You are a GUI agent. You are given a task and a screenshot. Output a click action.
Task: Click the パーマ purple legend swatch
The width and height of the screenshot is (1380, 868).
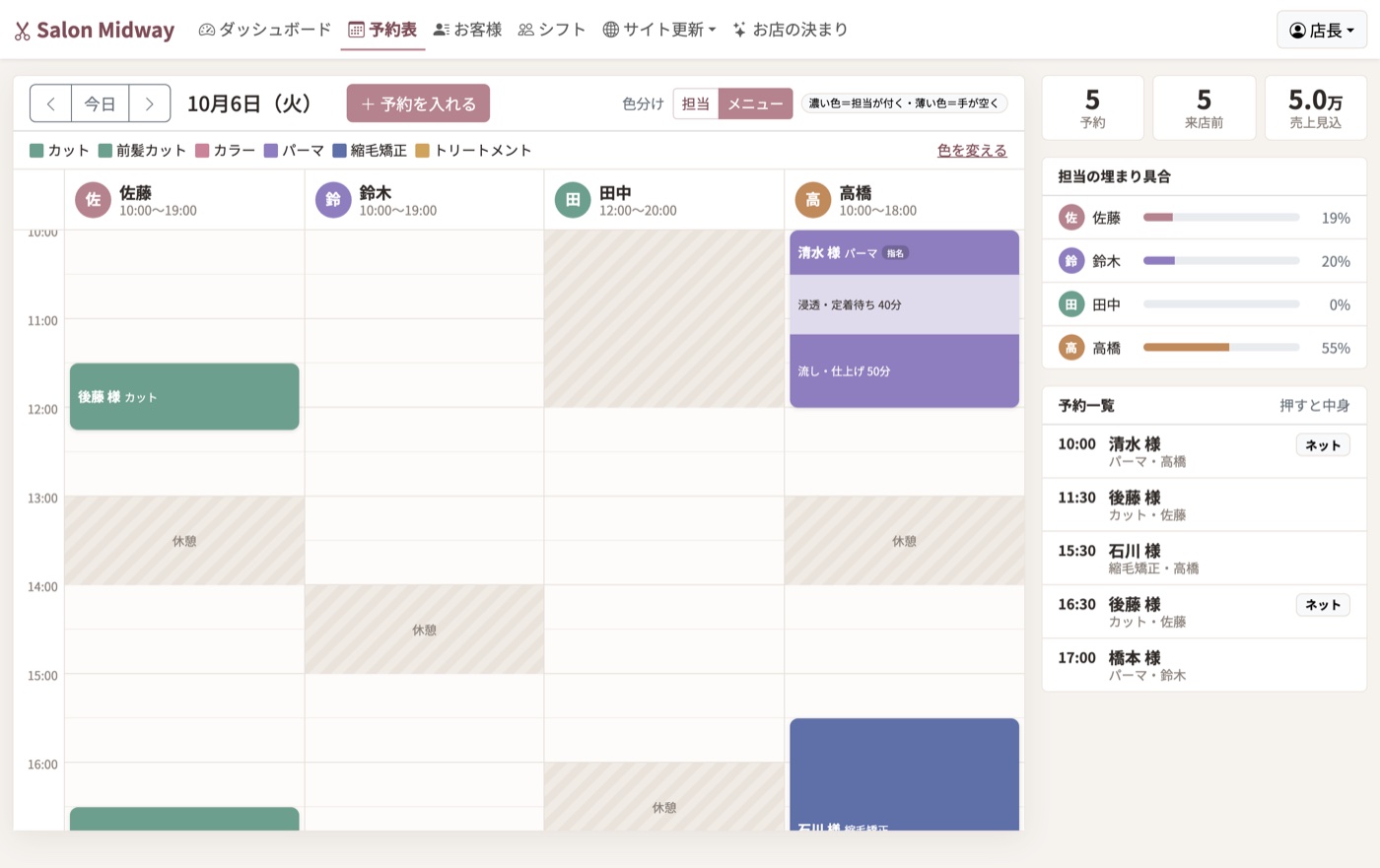(x=270, y=151)
